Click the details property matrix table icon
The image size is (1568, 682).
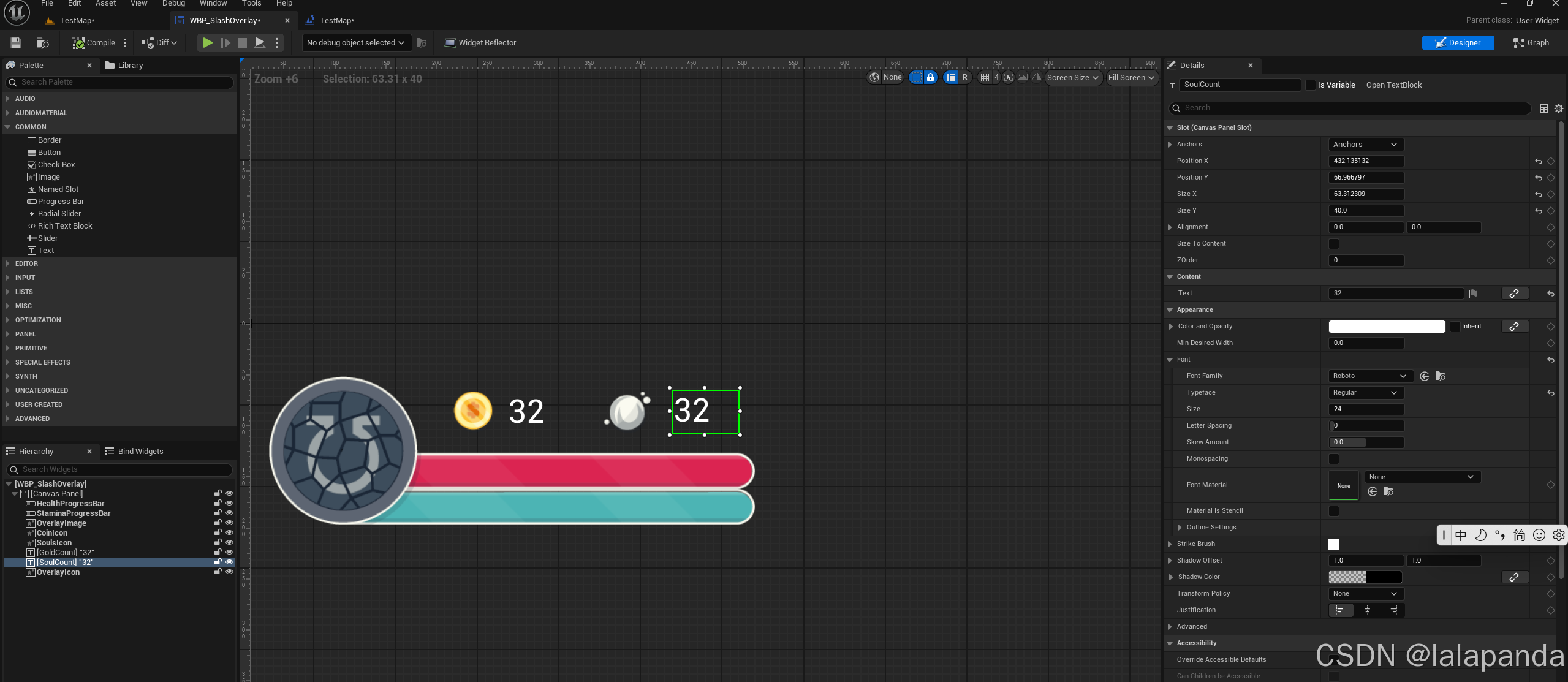coord(1543,108)
